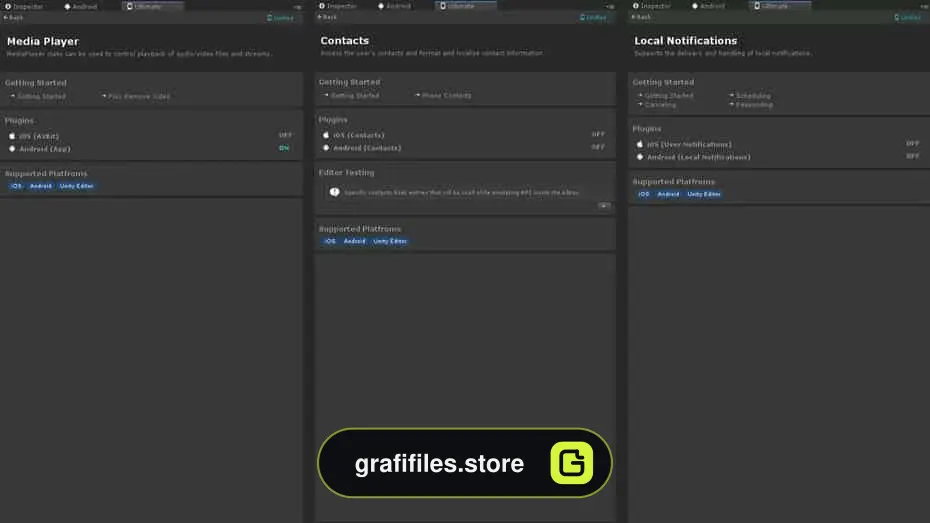Toggle Android (Contacts) plugin switch
This screenshot has height=523, width=930.
598,146
